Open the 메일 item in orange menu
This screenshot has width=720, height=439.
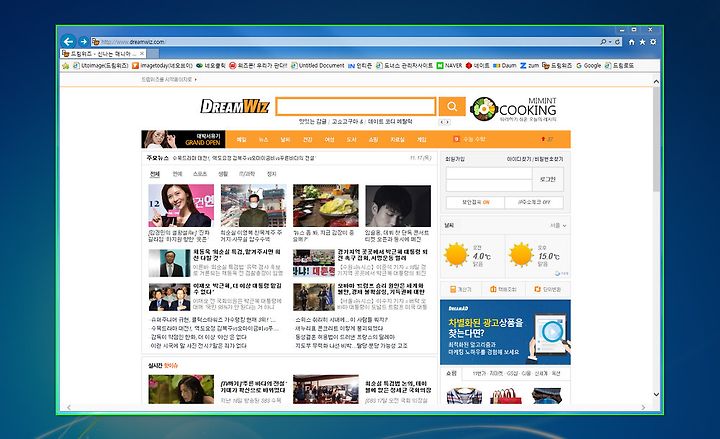242,140
